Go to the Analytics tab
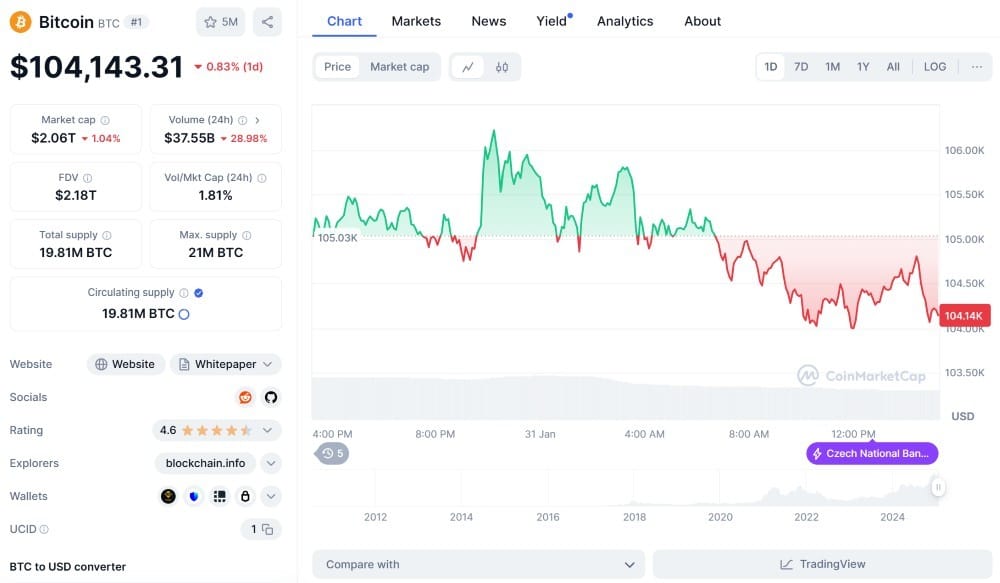The height and width of the screenshot is (583, 1000). tap(625, 21)
